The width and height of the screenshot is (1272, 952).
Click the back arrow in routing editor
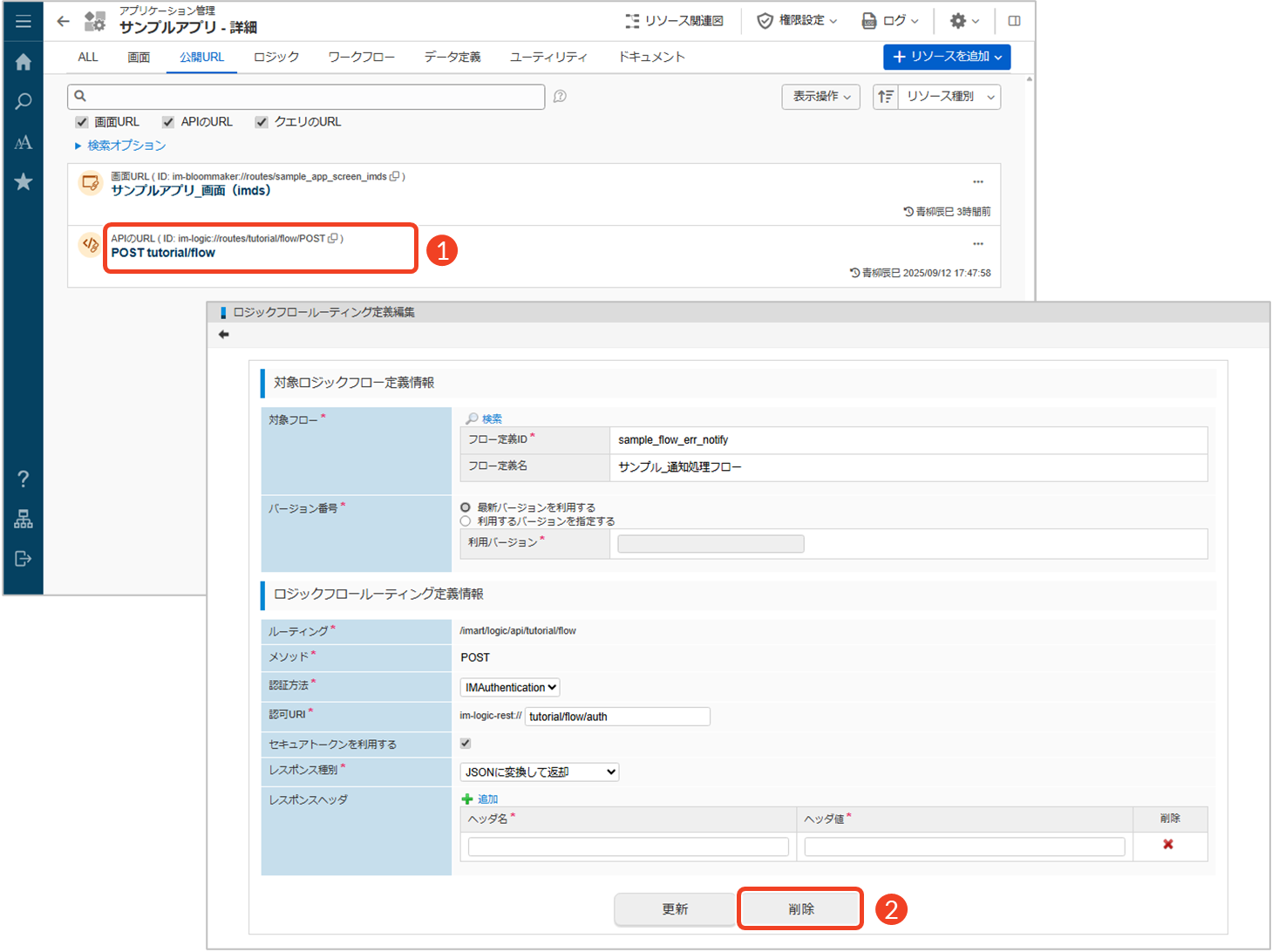point(224,335)
